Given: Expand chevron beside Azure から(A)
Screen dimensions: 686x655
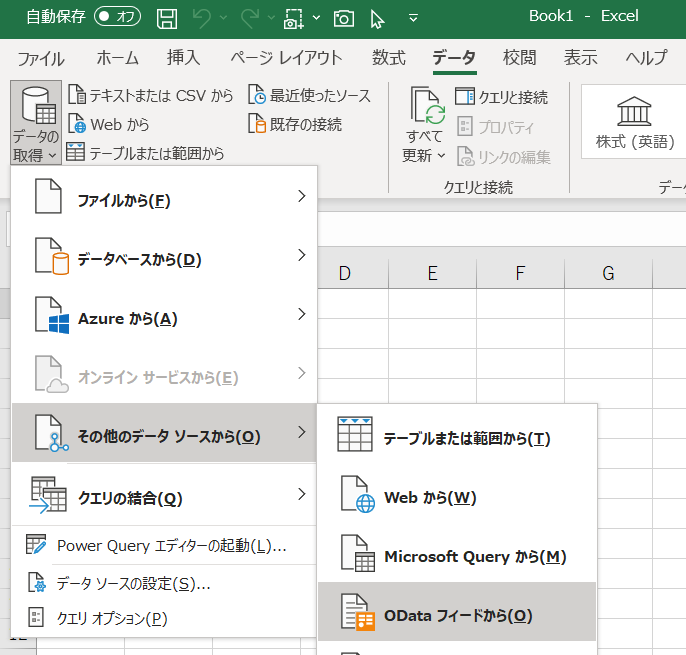Looking at the screenshot, I should pyautogui.click(x=301, y=314).
